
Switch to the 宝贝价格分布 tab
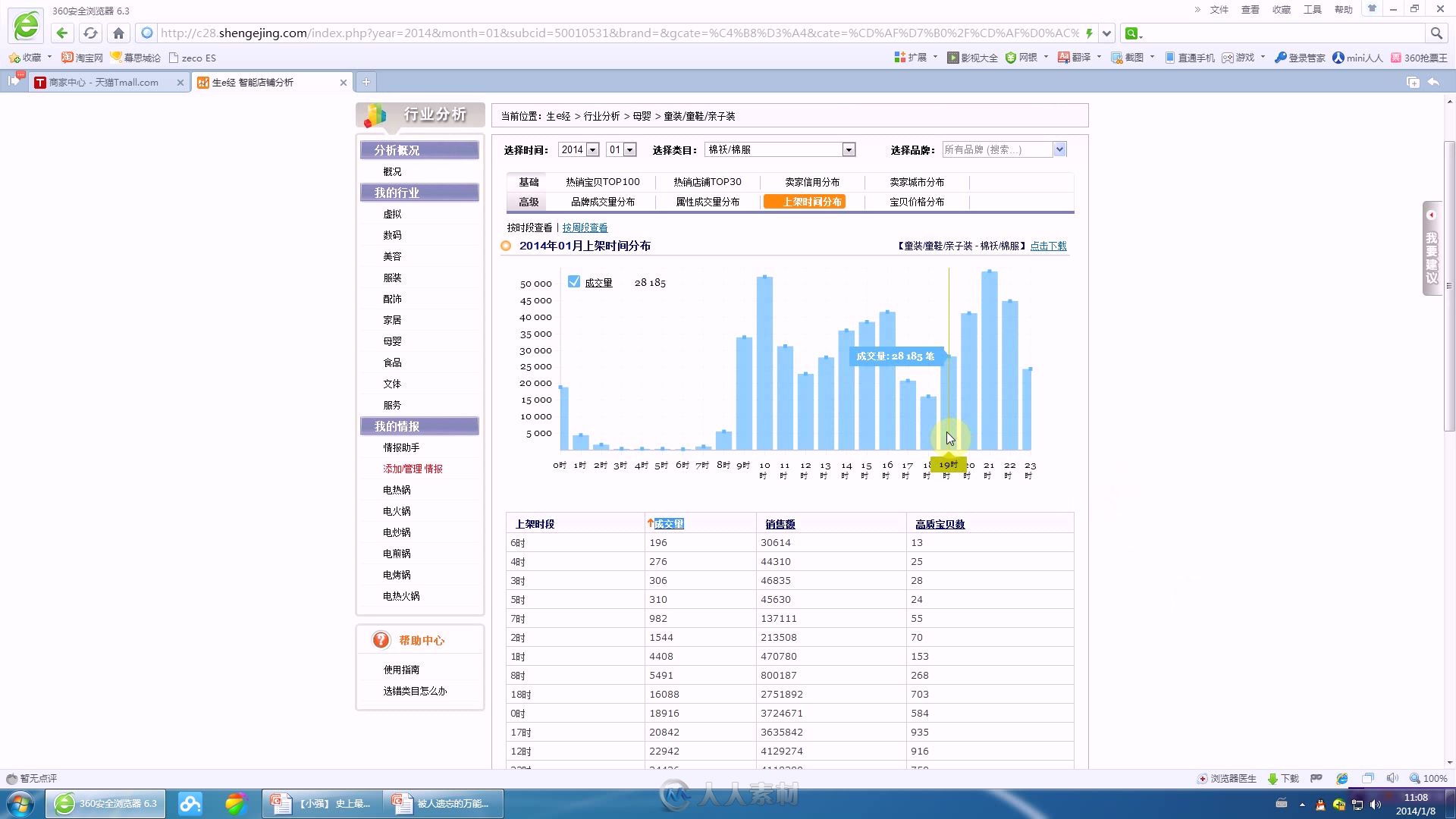tap(917, 202)
